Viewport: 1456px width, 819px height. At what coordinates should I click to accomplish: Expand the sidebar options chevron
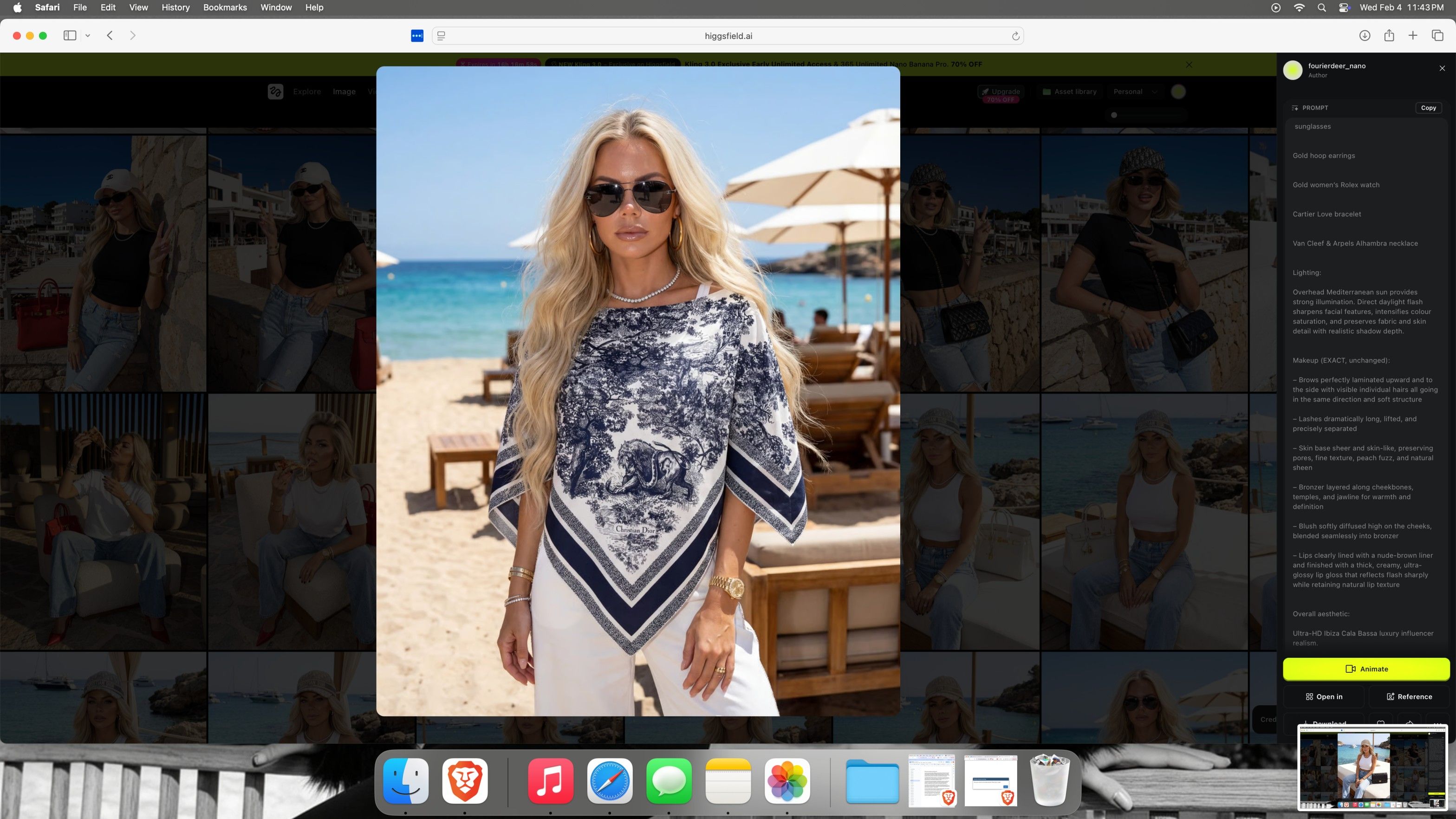[88, 36]
